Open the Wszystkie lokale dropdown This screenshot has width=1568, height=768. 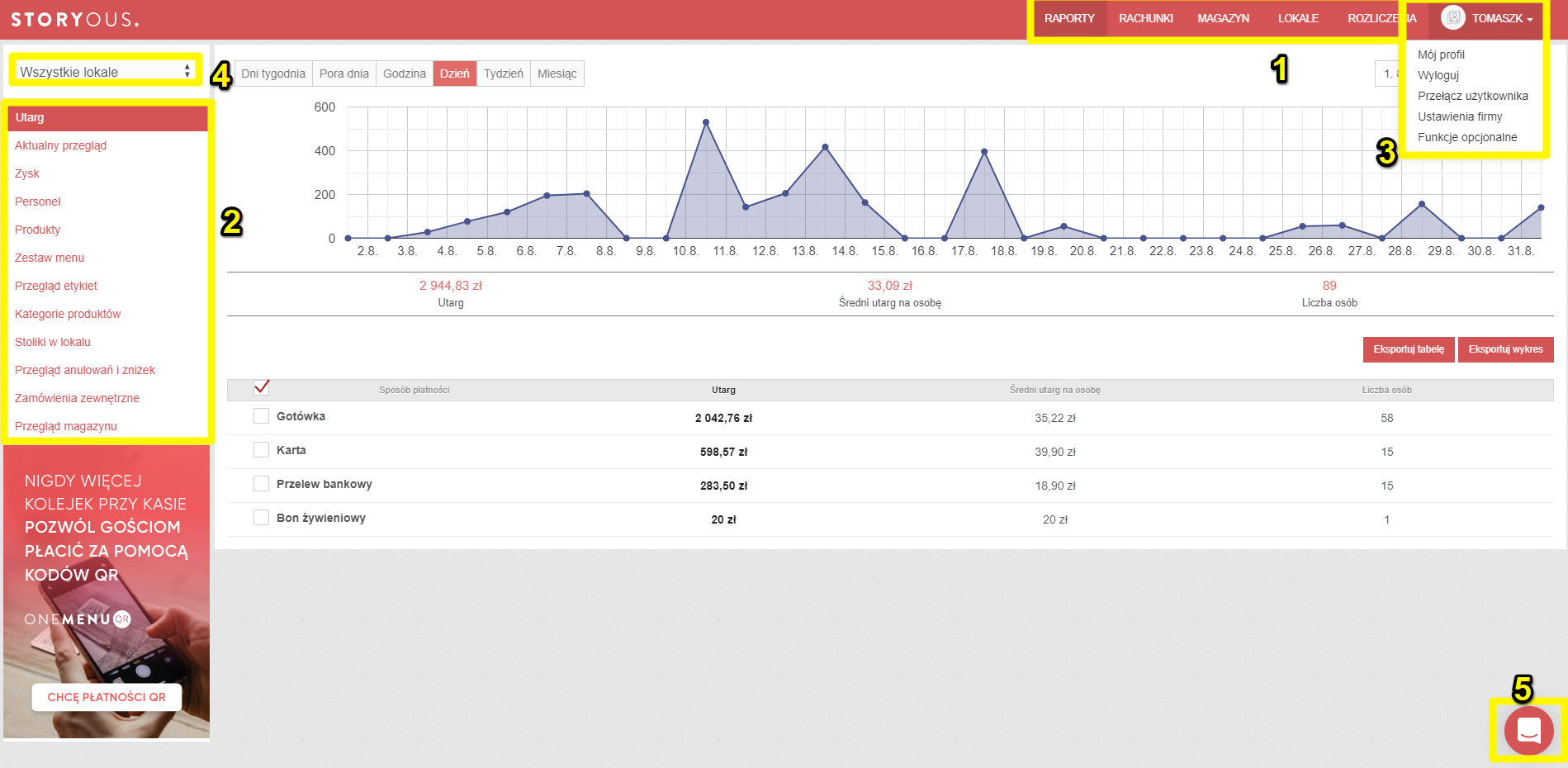[x=105, y=71]
